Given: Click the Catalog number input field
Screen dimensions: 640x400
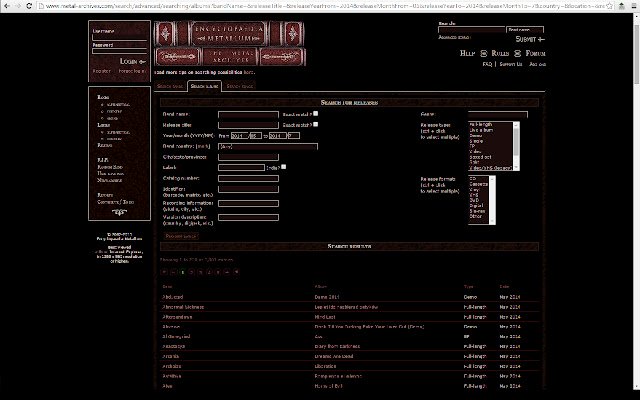Looking at the screenshot, I should click(248, 178).
